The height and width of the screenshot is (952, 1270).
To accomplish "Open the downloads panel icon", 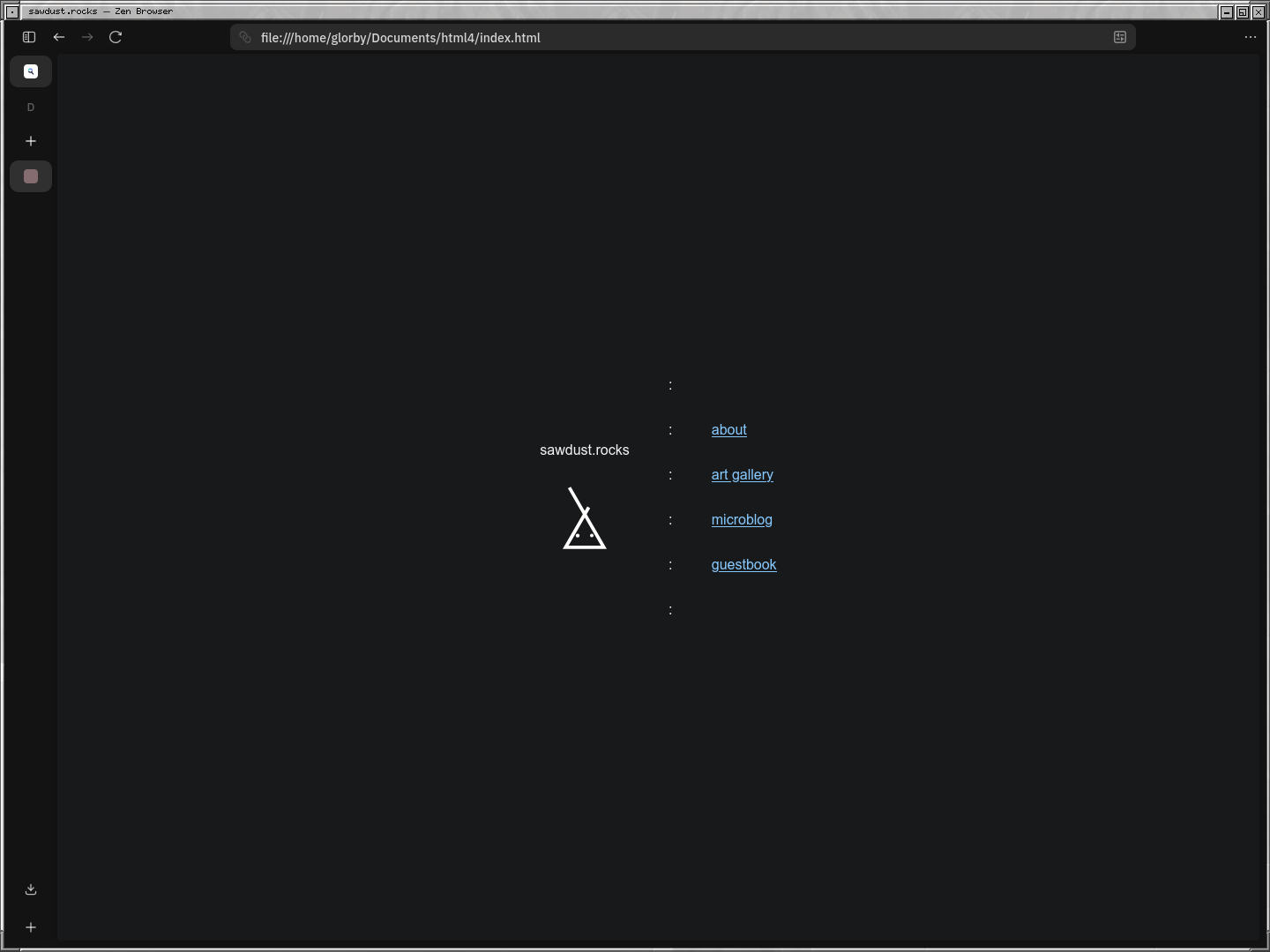I will pos(31,889).
